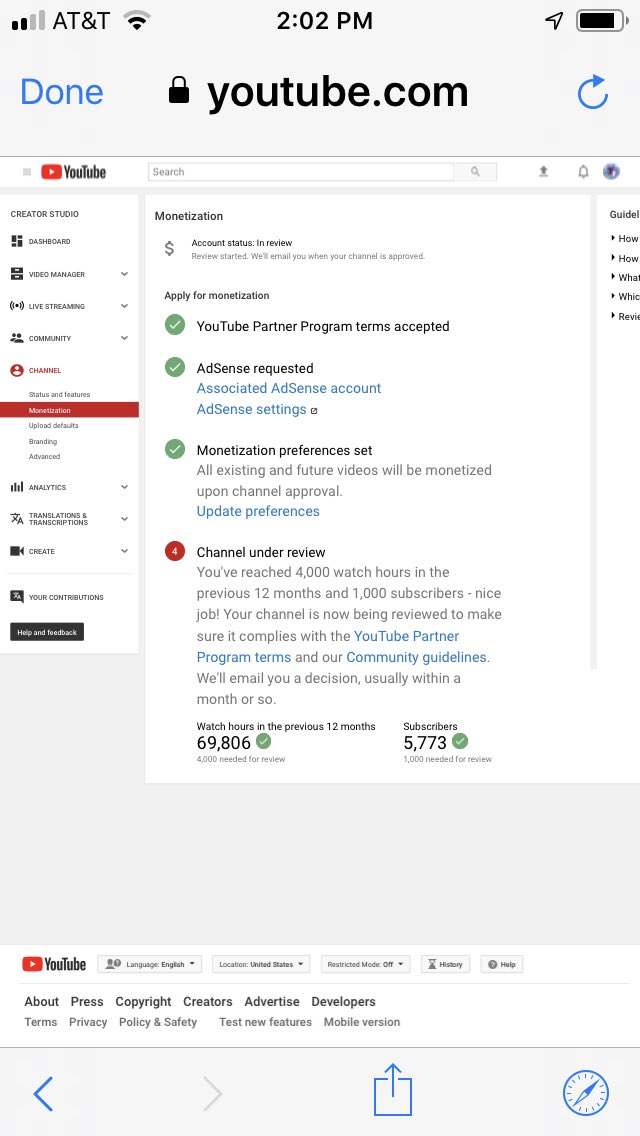Expand Community chevron
Viewport: 640px width, 1136px height.
click(125, 338)
